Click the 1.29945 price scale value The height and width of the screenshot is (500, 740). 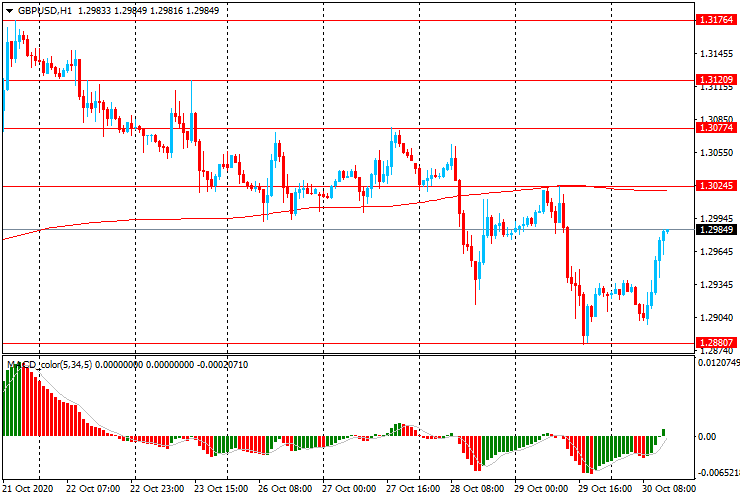[717, 219]
